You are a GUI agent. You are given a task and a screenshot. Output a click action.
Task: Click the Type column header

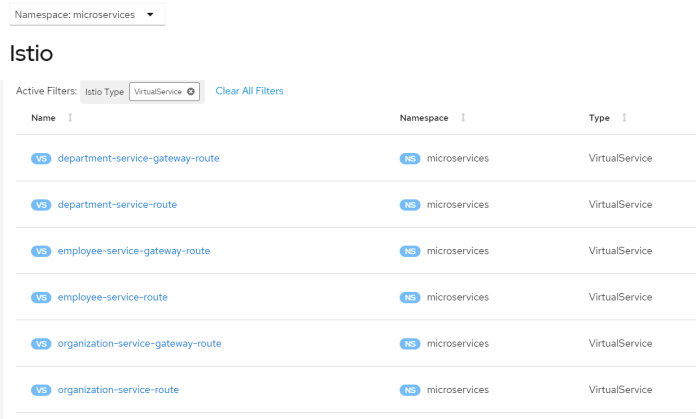[599, 118]
